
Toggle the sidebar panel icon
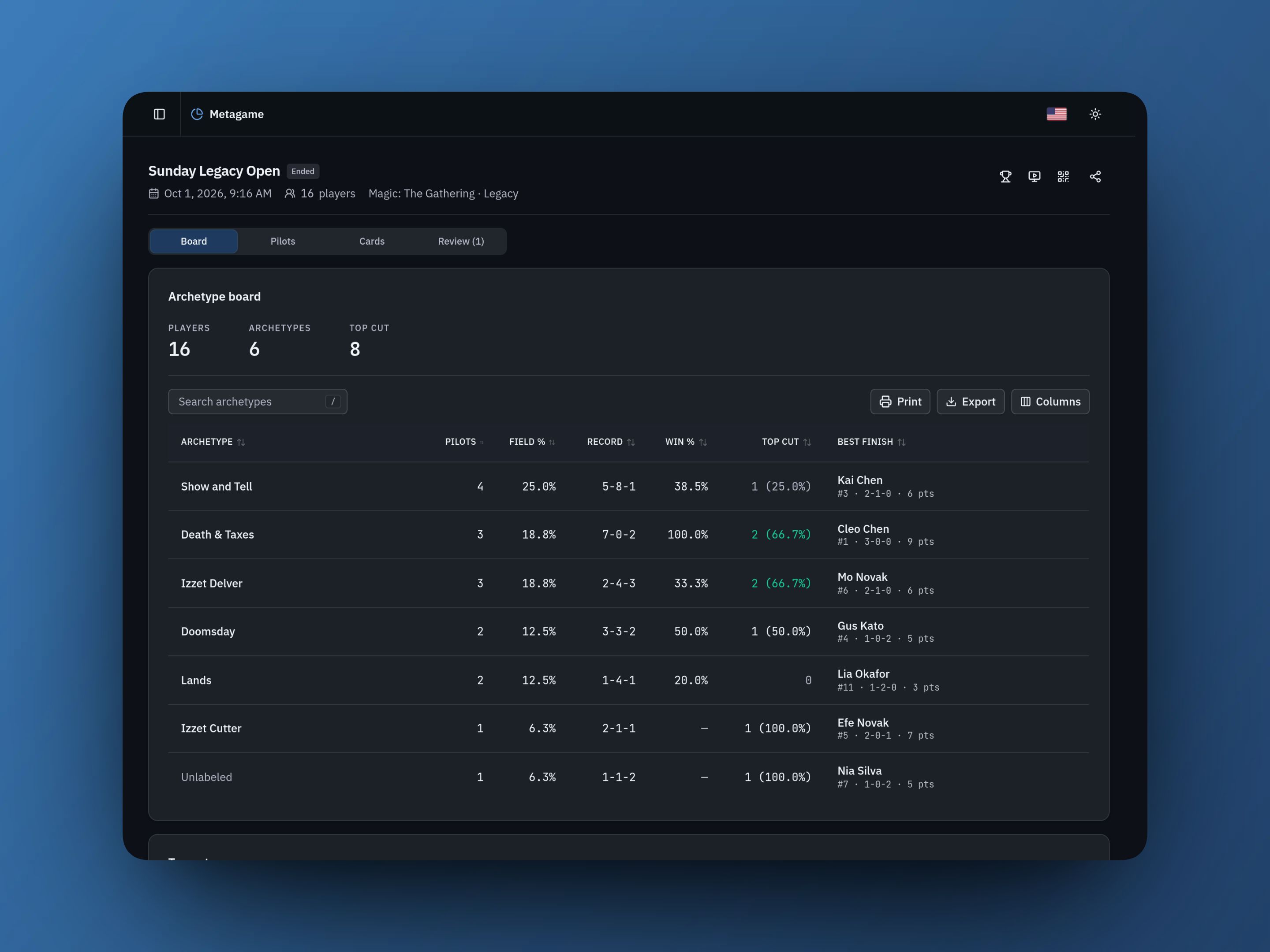point(160,114)
